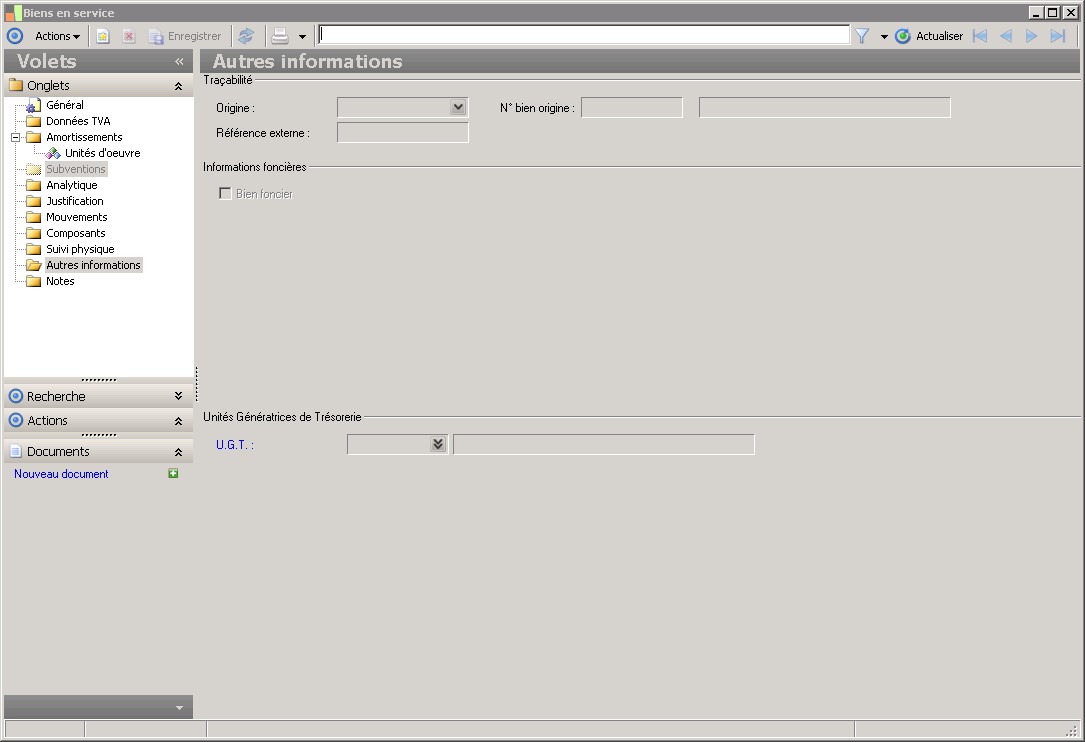1085x742 pixels.
Task: Select the Subventions tree item
Action: click(75, 169)
